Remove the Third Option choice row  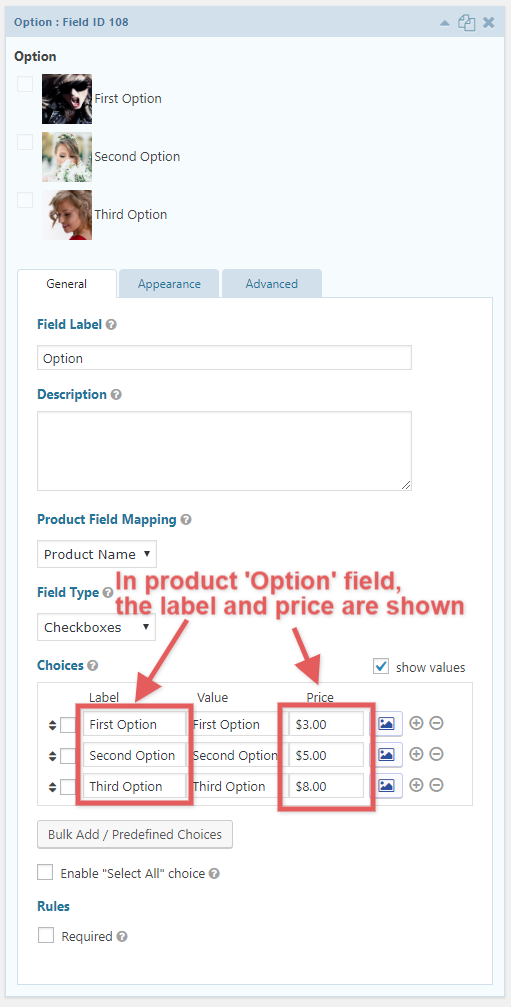click(x=437, y=785)
